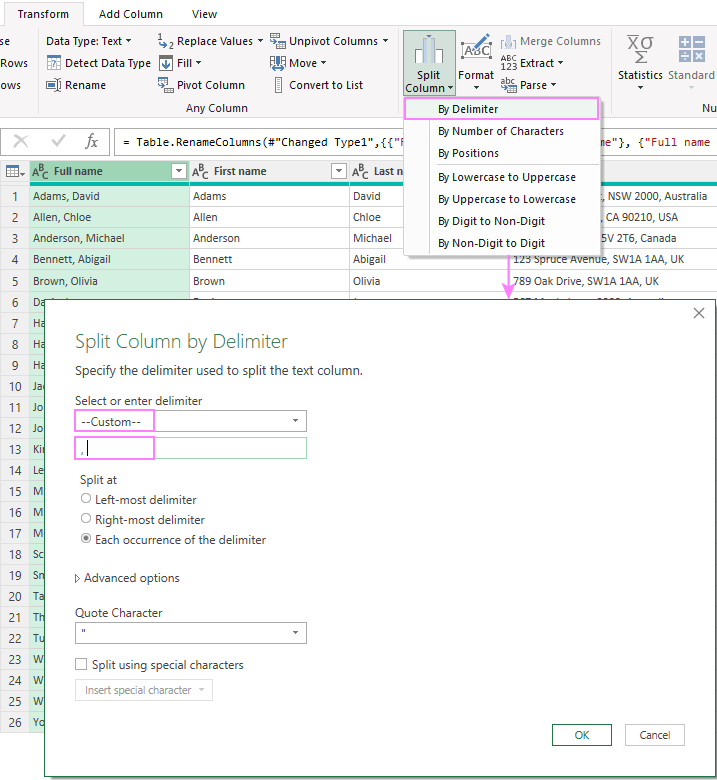Click the First name column type icon
Viewport: 717px width, 780px height.
(200, 172)
